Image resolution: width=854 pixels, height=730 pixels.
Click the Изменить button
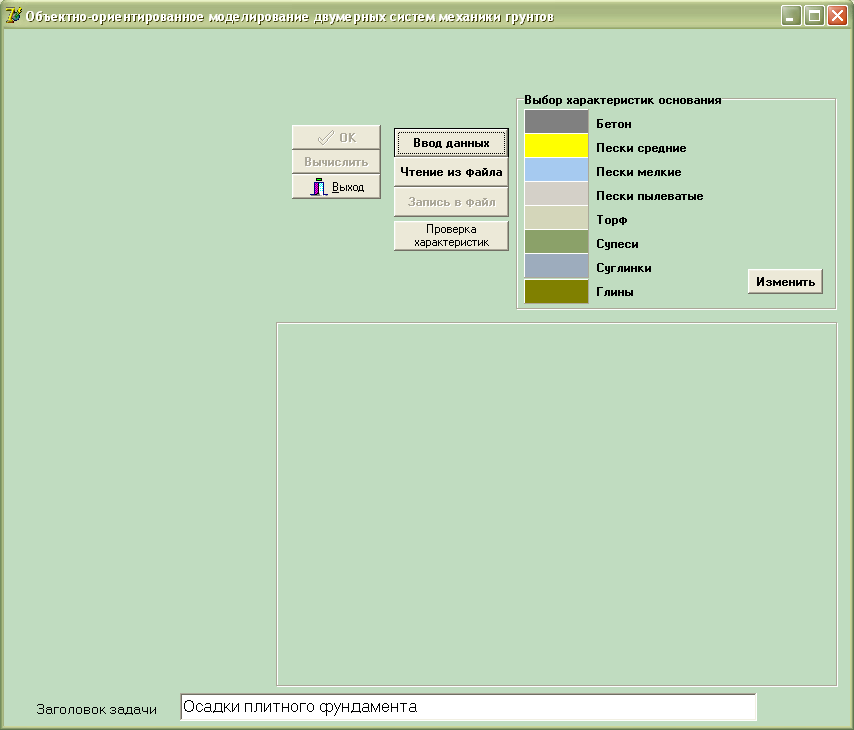785,282
